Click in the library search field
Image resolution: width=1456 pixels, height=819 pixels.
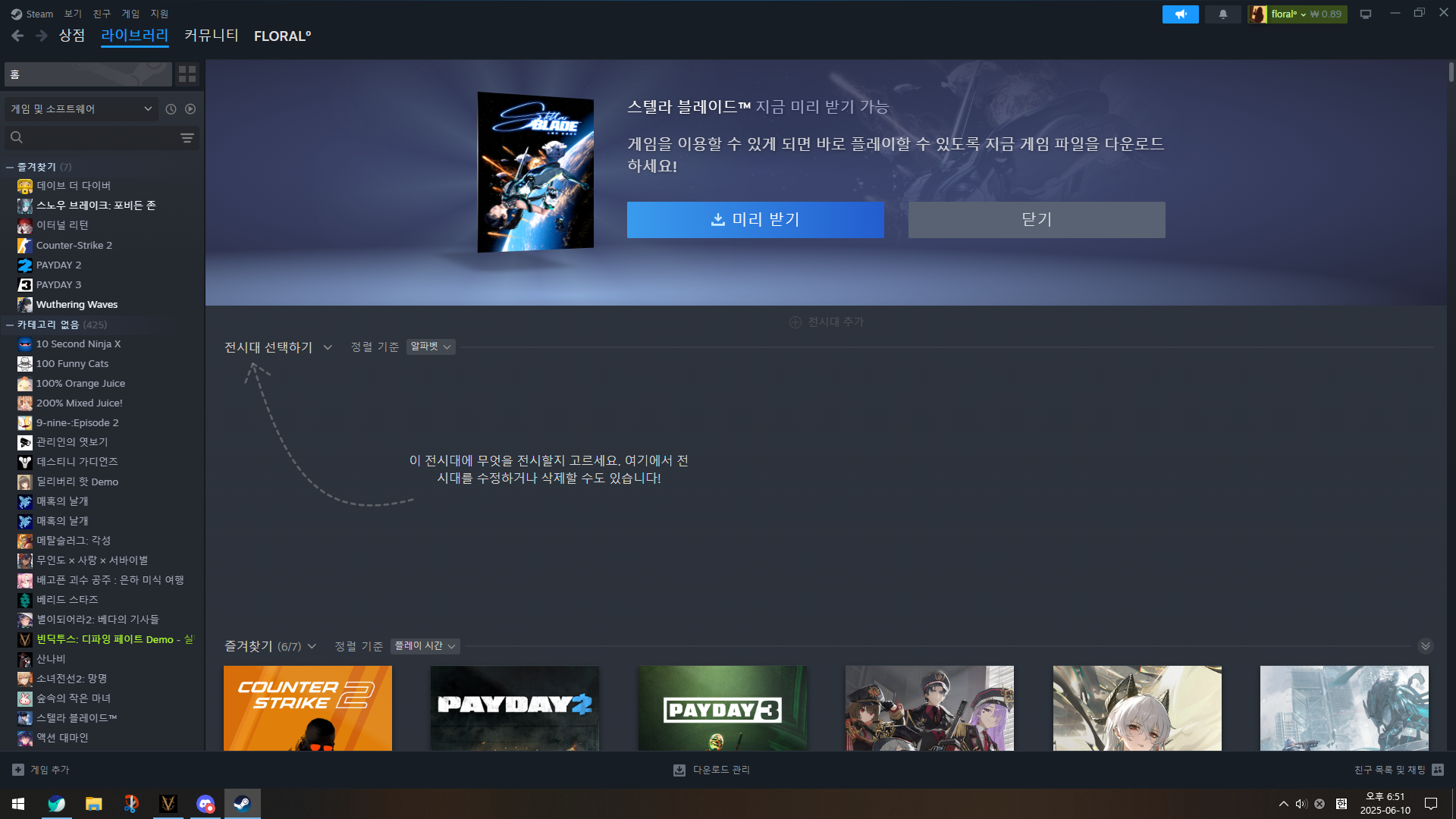point(102,138)
